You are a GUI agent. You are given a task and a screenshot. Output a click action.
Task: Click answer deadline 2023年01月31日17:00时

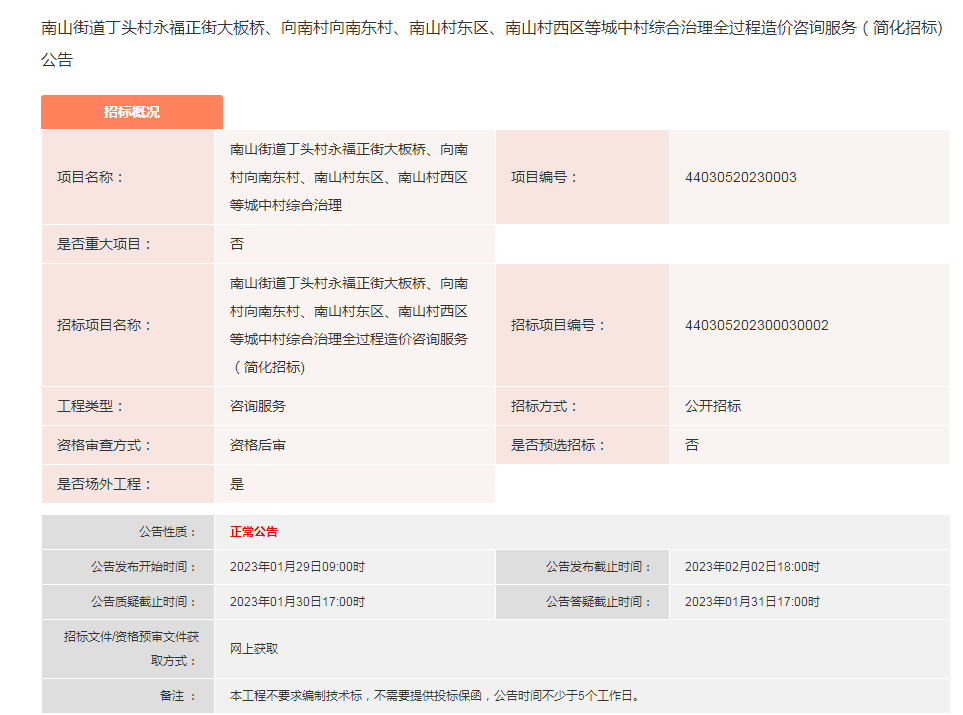[x=752, y=602]
